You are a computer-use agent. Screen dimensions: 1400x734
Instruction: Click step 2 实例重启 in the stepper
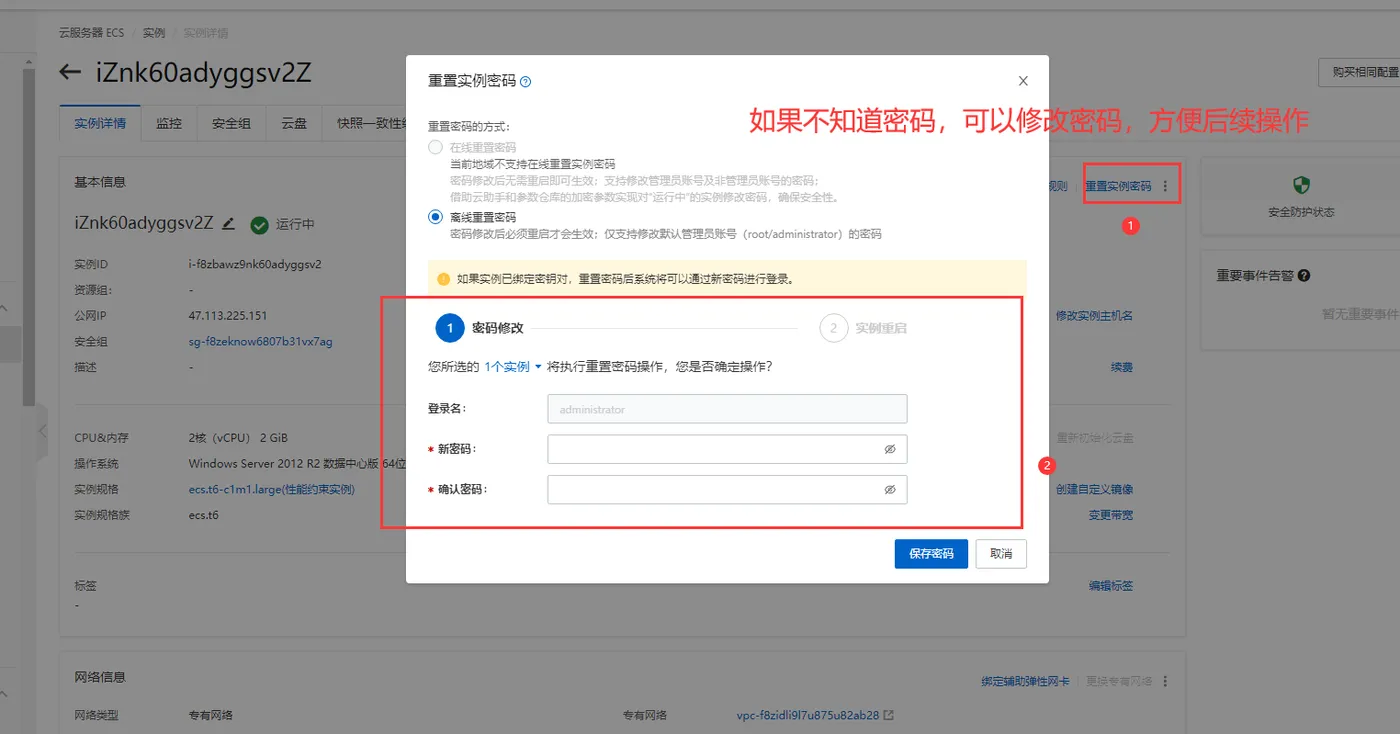[x=864, y=328]
